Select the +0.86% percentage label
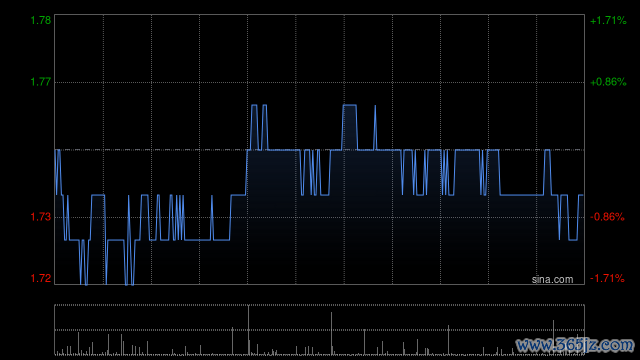This screenshot has height=360, width=640. (x=608, y=82)
